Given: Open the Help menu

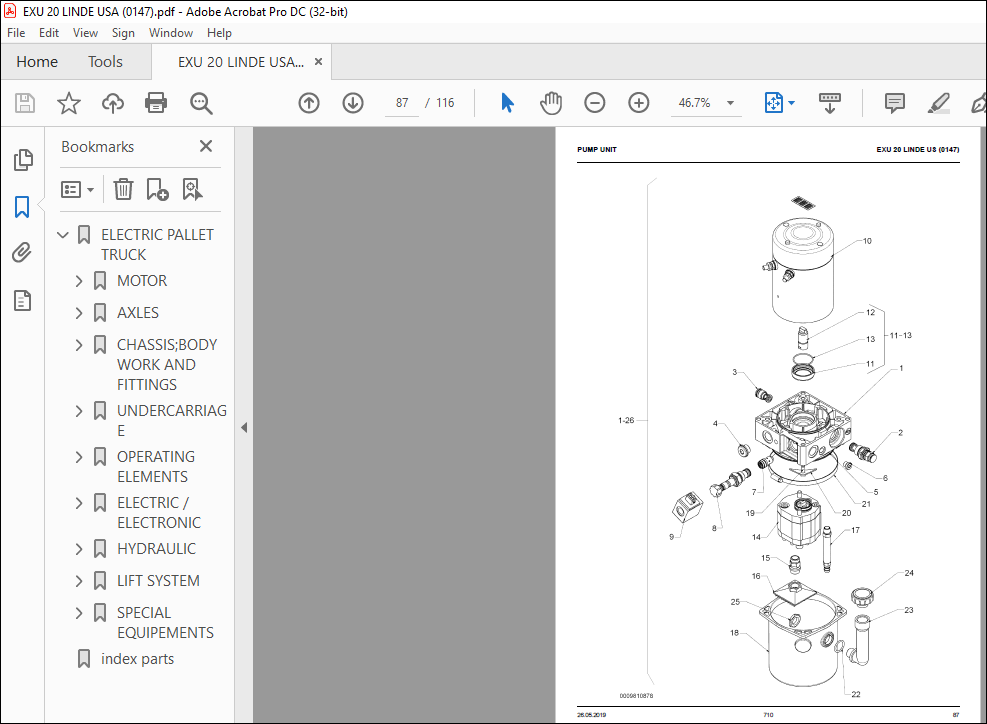Looking at the screenshot, I should point(219,33).
